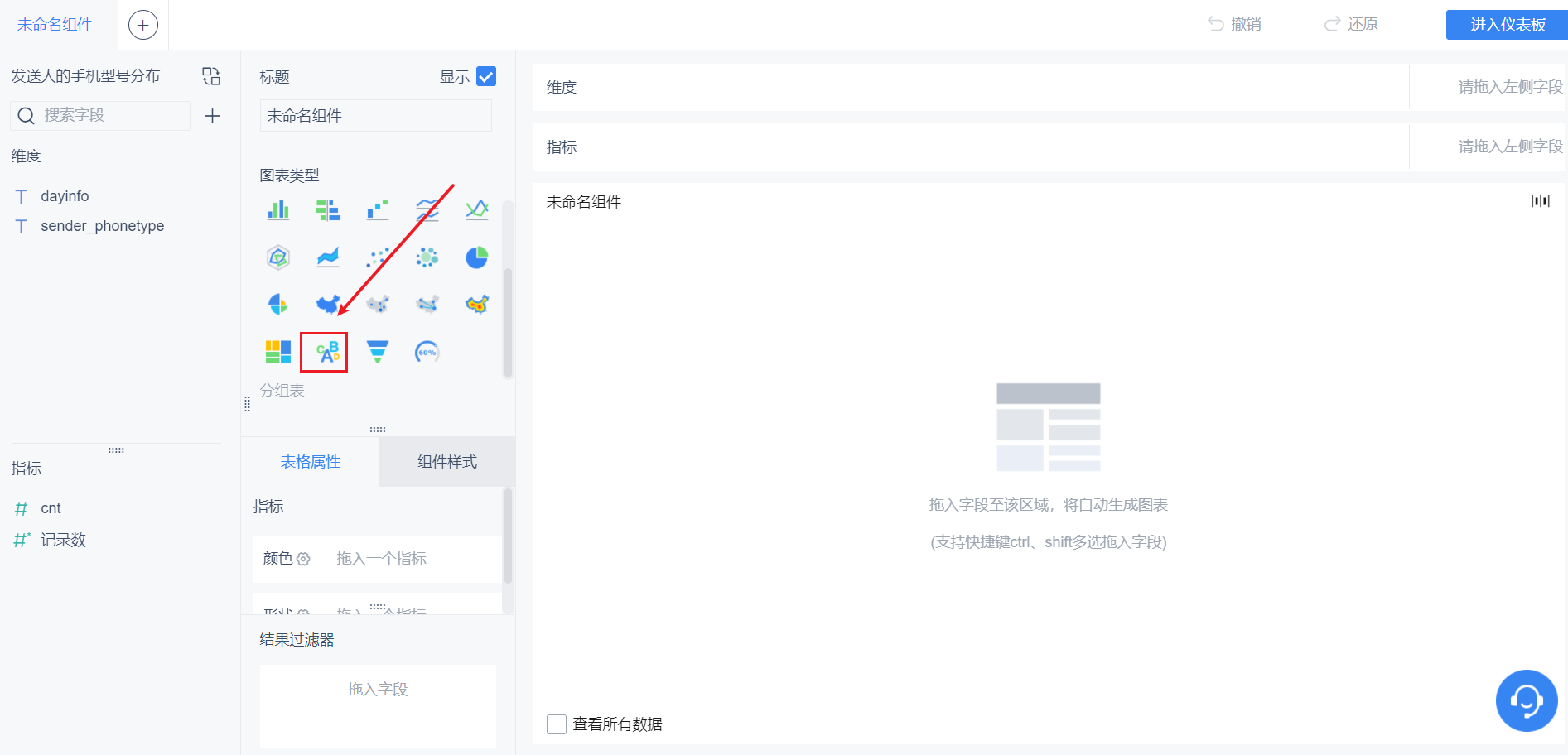Choose the word cloud chart type
The height and width of the screenshot is (755, 1568).
(324, 351)
